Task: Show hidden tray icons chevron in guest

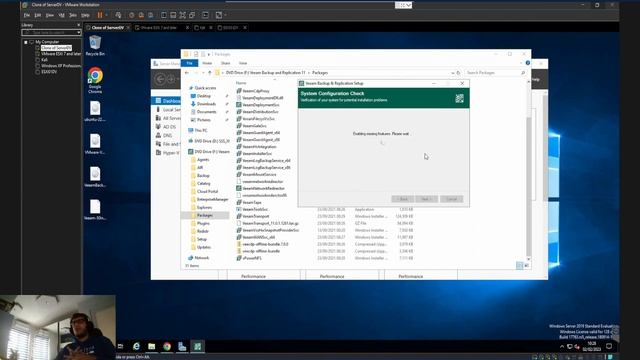Action: [x=562, y=347]
